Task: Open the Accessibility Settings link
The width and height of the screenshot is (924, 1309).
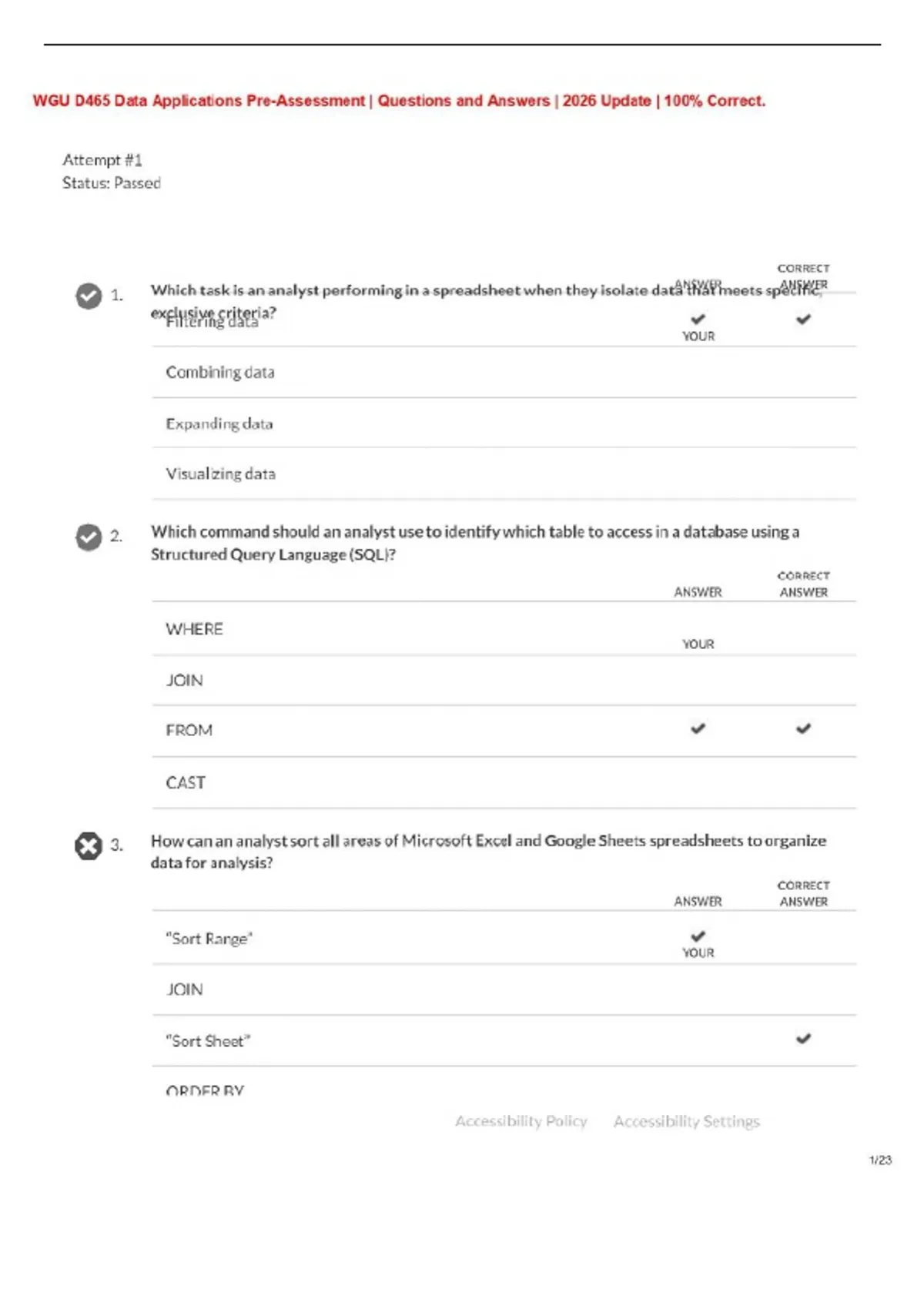Action: click(686, 1121)
